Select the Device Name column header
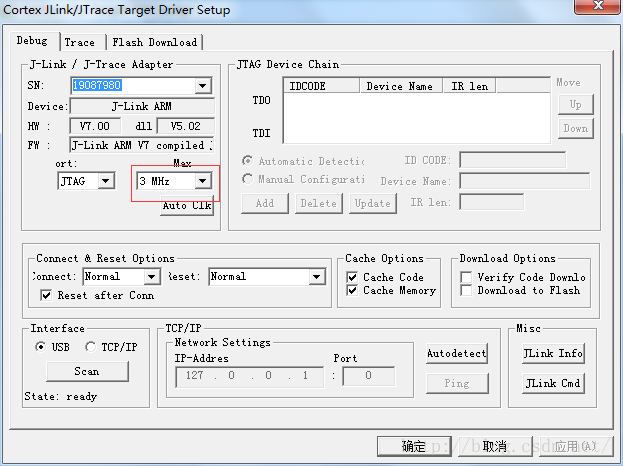Viewport: 623px width, 466px height. [400, 86]
